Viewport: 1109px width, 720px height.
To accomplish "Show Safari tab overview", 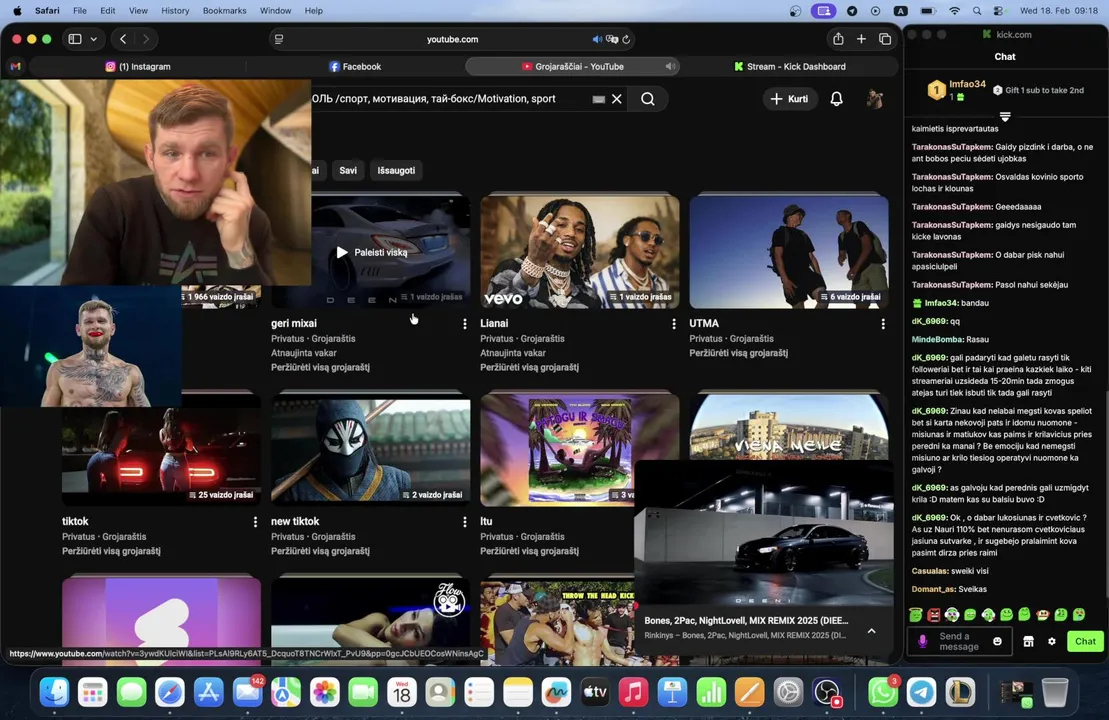I will pyautogui.click(x=885, y=39).
